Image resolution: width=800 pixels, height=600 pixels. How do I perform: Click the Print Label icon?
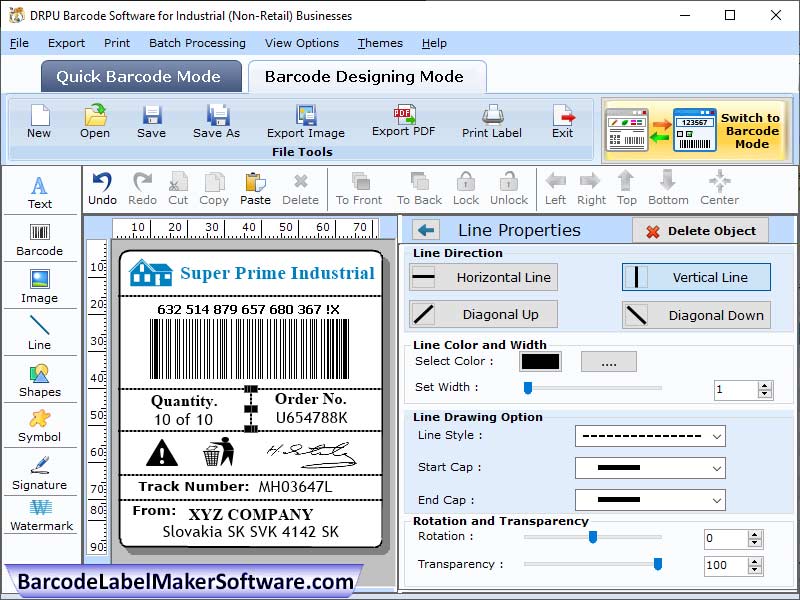492,115
